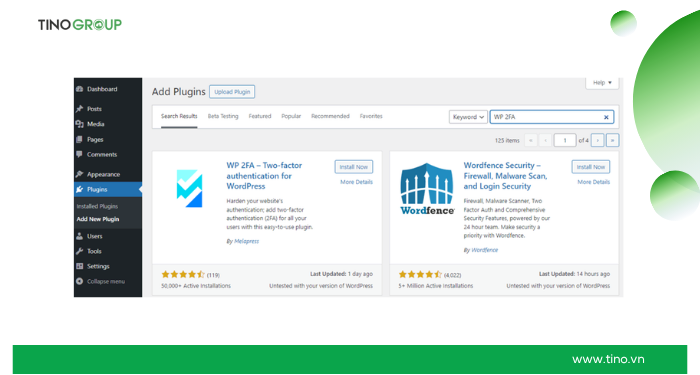
Task: Open the Comments menu item
Action: tap(108, 154)
